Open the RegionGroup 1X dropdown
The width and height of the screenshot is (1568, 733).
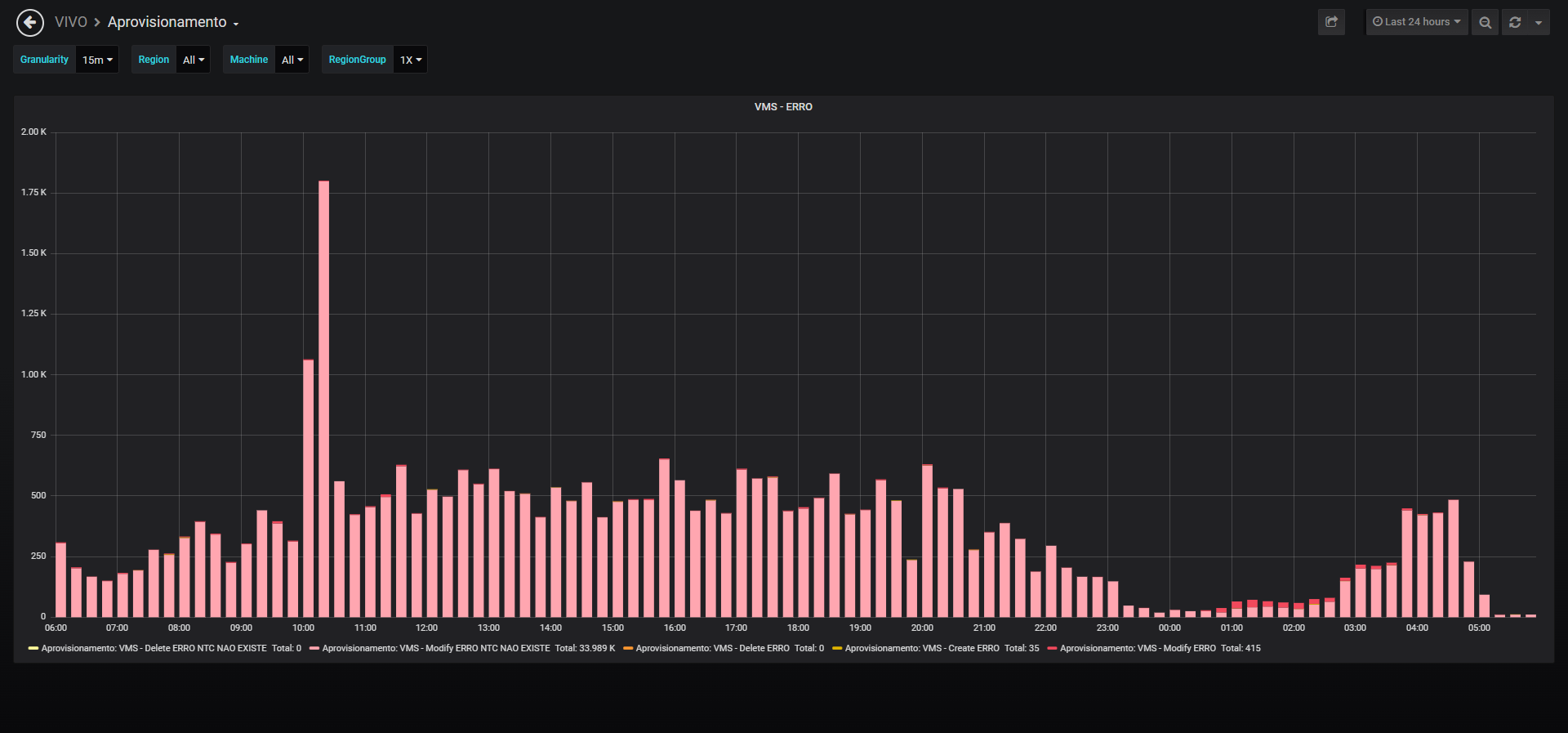[x=411, y=60]
